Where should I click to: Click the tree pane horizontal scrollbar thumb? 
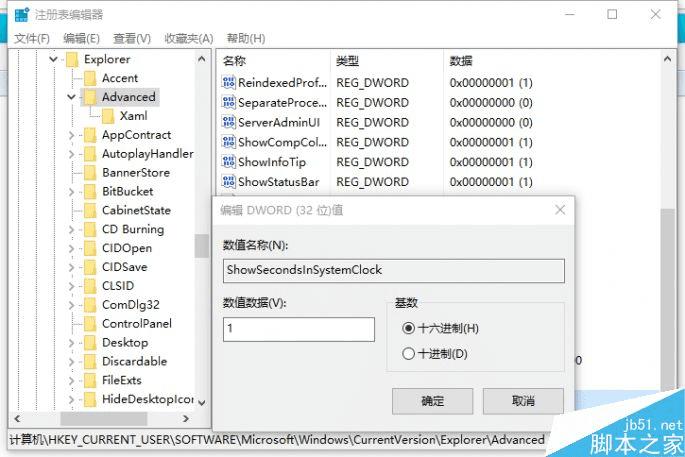(x=104, y=419)
